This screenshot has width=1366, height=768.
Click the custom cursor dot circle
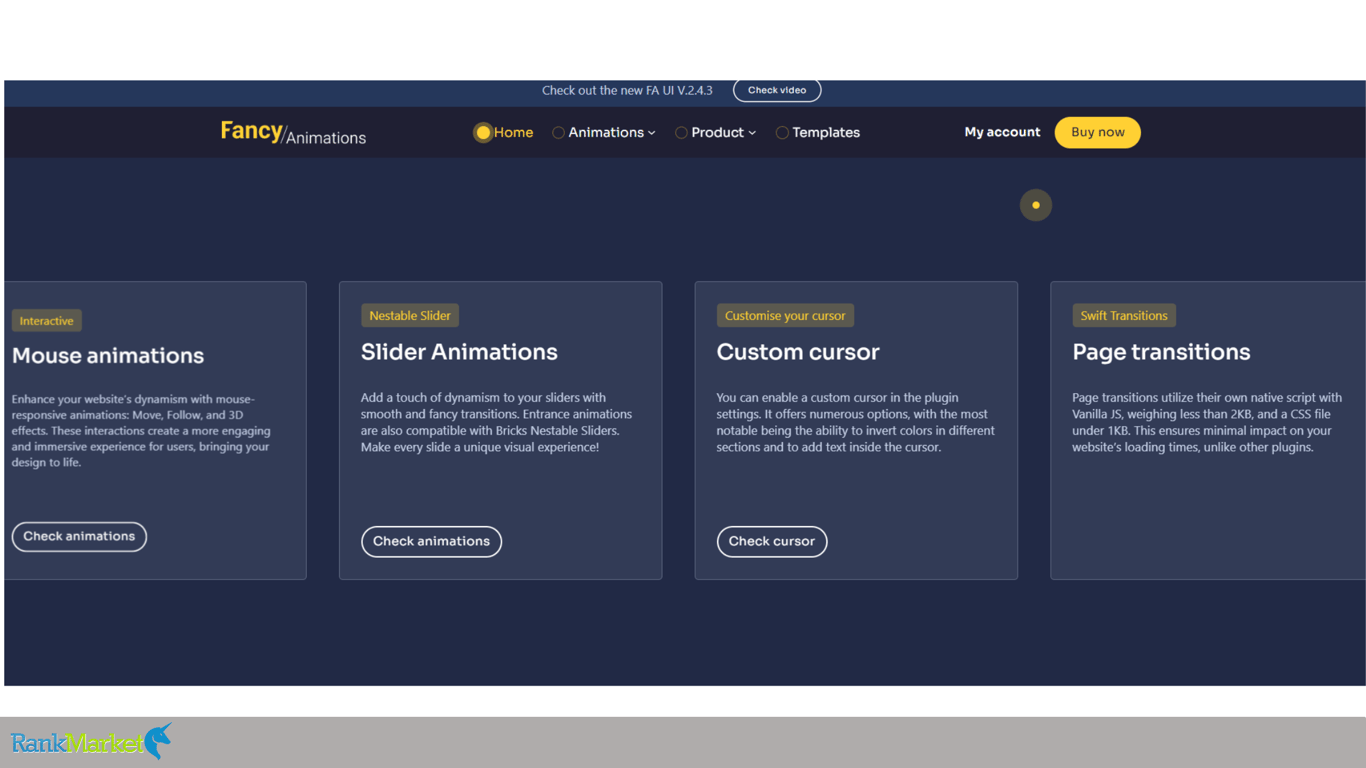(x=1036, y=205)
